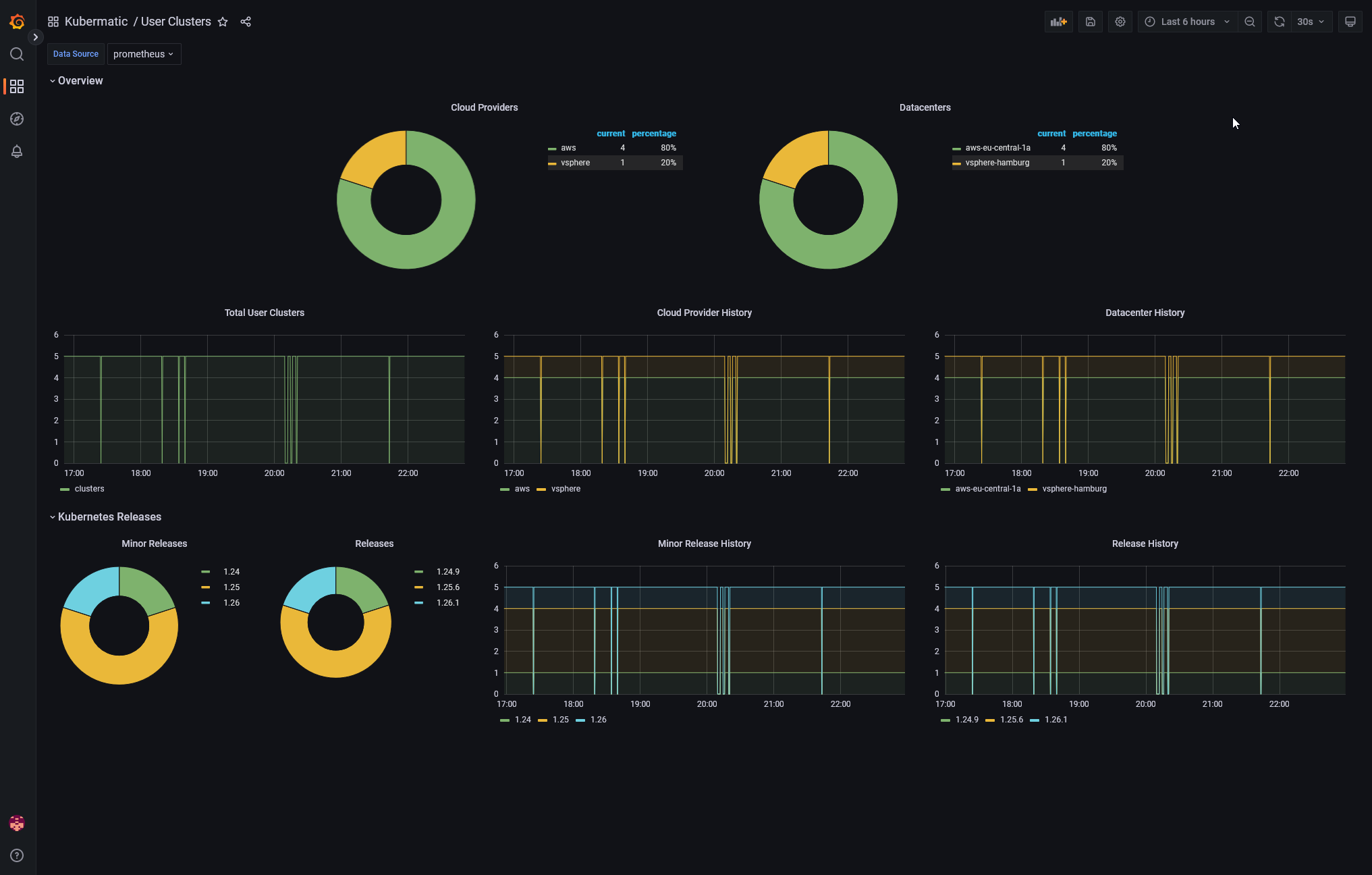Enable kiosk TV mode

pos(1350,21)
